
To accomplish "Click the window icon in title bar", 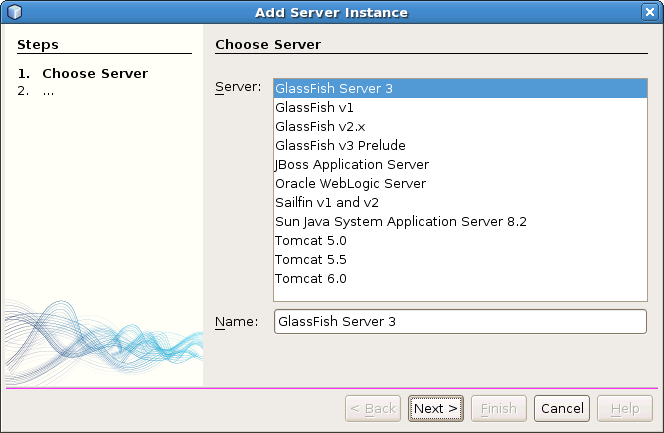I will pyautogui.click(x=14, y=12).
